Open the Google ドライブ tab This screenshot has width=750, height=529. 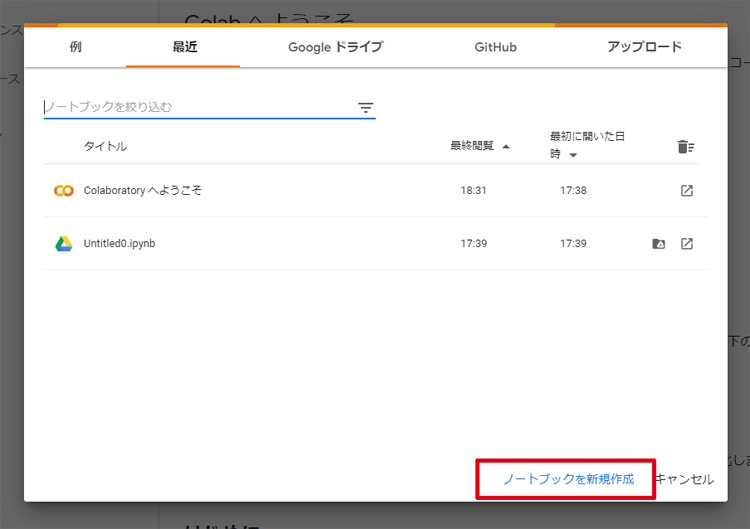click(335, 47)
